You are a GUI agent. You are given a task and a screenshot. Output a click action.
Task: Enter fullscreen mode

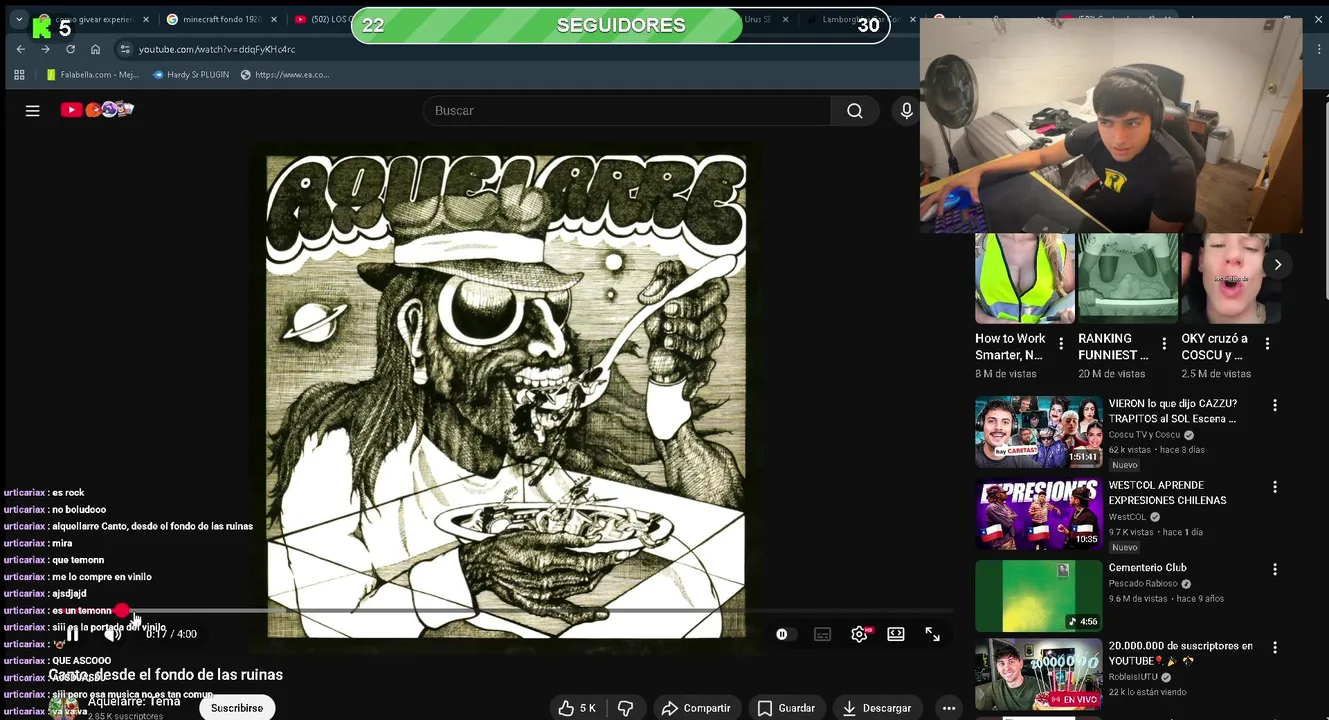932,634
